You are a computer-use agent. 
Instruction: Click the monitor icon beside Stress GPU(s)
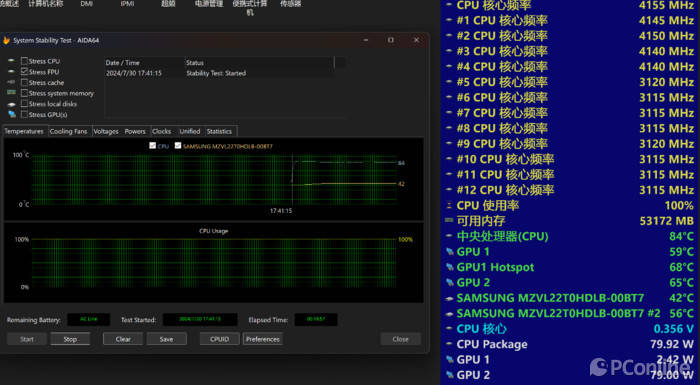[x=12, y=115]
